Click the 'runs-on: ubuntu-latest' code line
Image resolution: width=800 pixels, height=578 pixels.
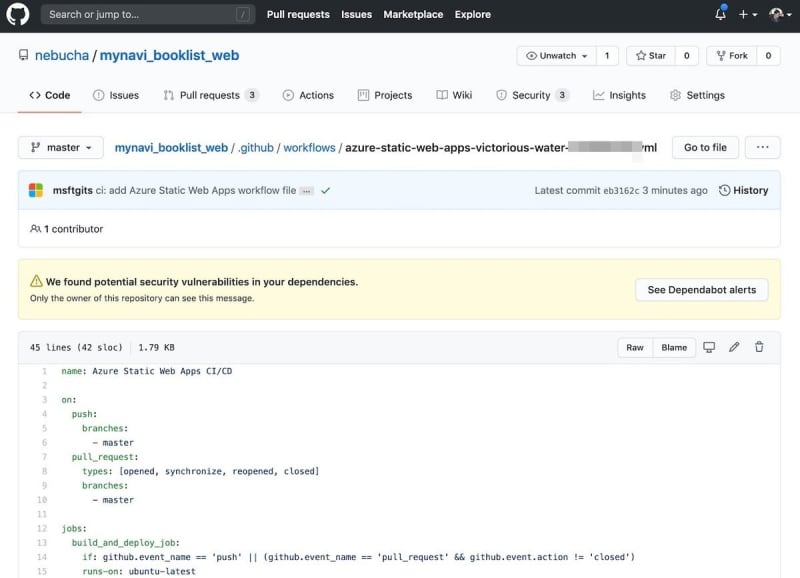[139, 571]
